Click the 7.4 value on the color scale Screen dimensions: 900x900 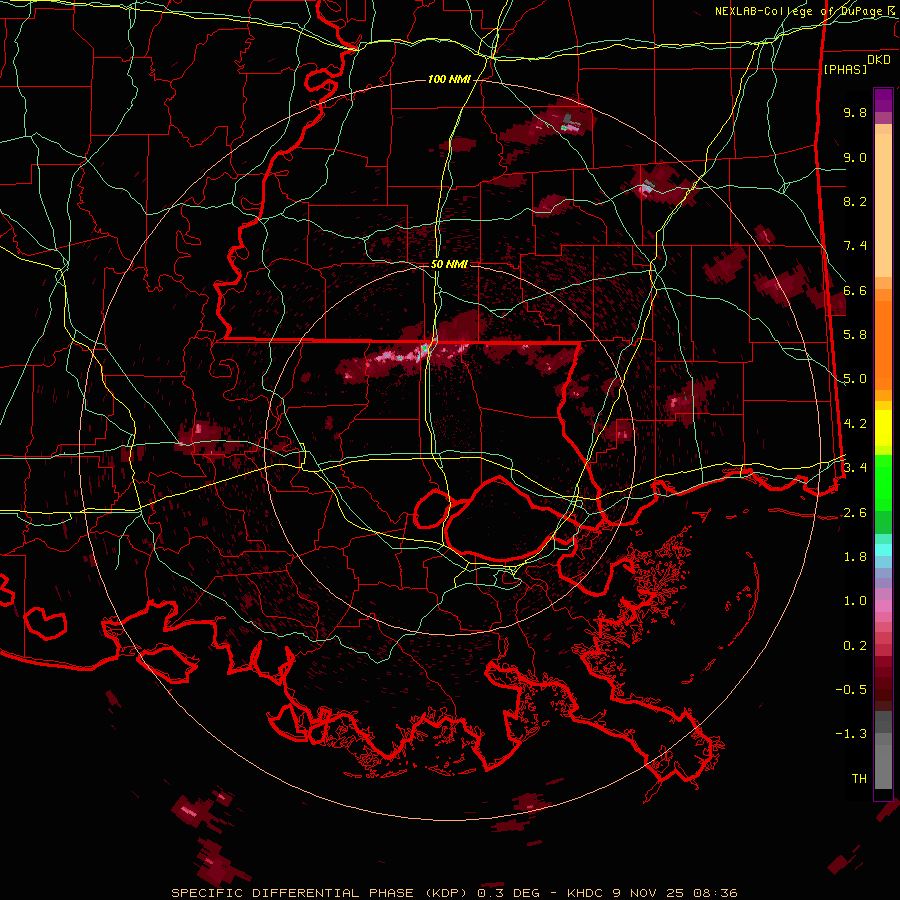click(x=855, y=246)
